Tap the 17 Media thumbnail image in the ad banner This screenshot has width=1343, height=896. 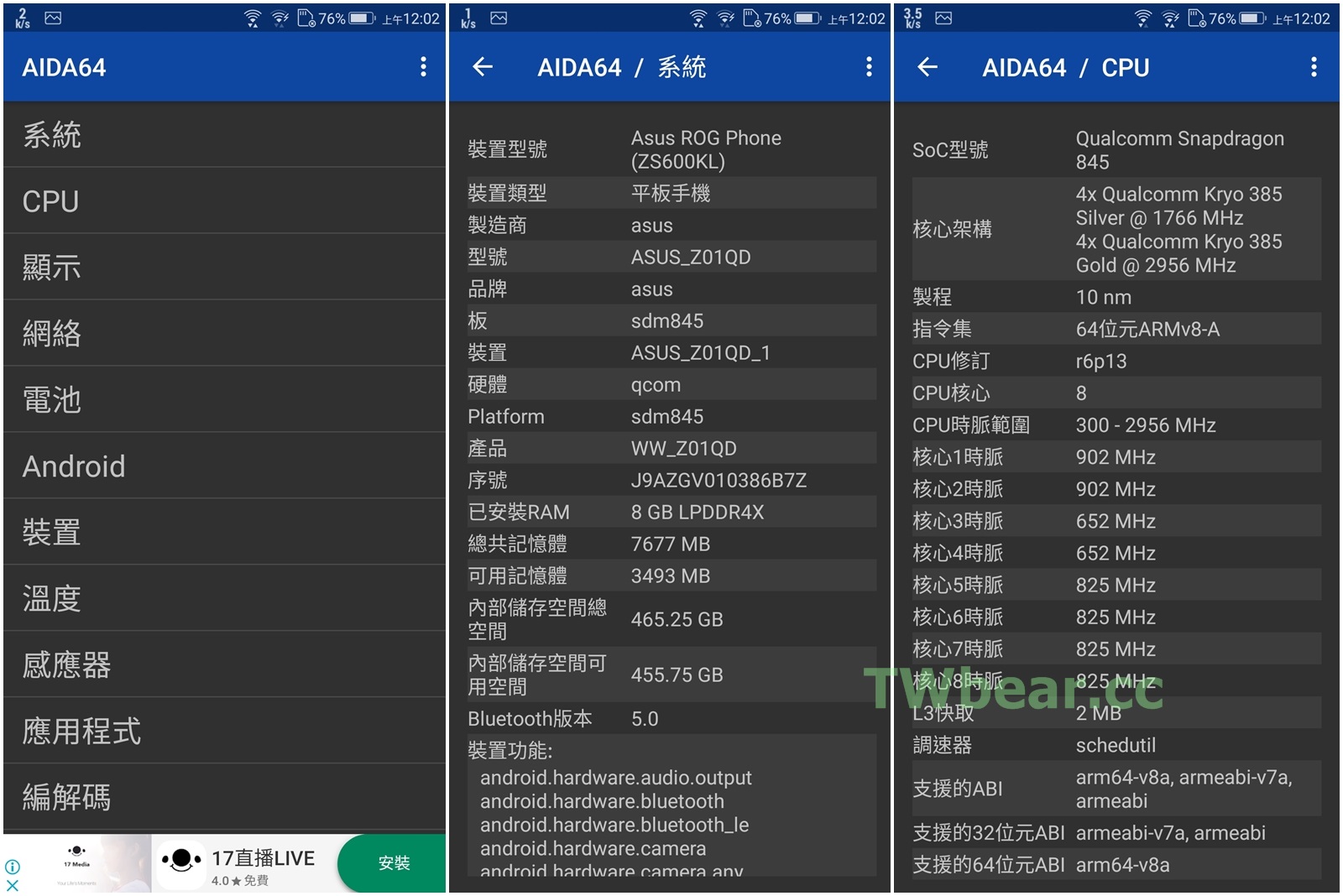pyautogui.click(x=77, y=863)
